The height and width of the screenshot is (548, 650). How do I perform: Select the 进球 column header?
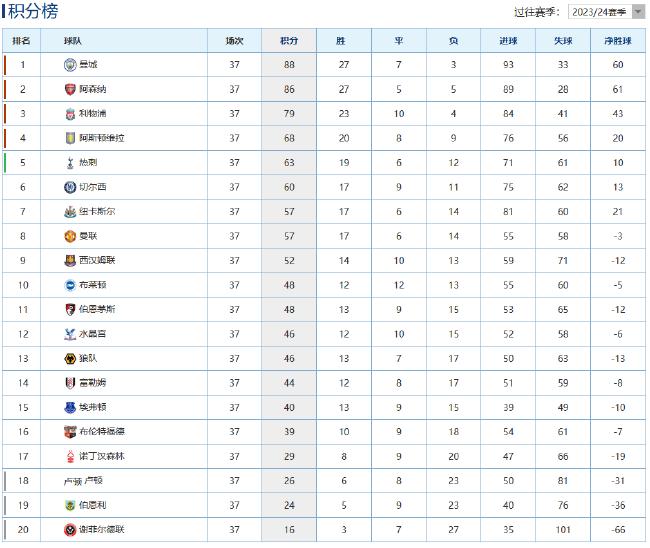[508, 41]
